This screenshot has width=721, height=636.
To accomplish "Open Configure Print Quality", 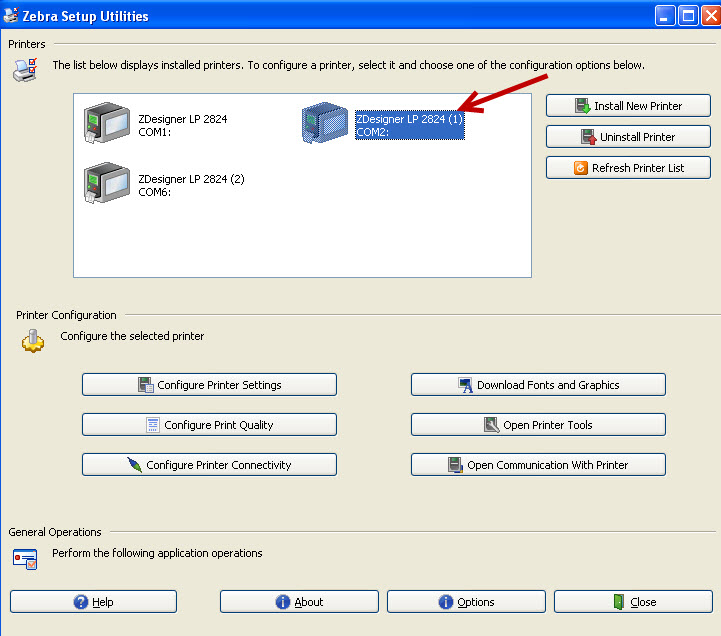I will tap(209, 425).
